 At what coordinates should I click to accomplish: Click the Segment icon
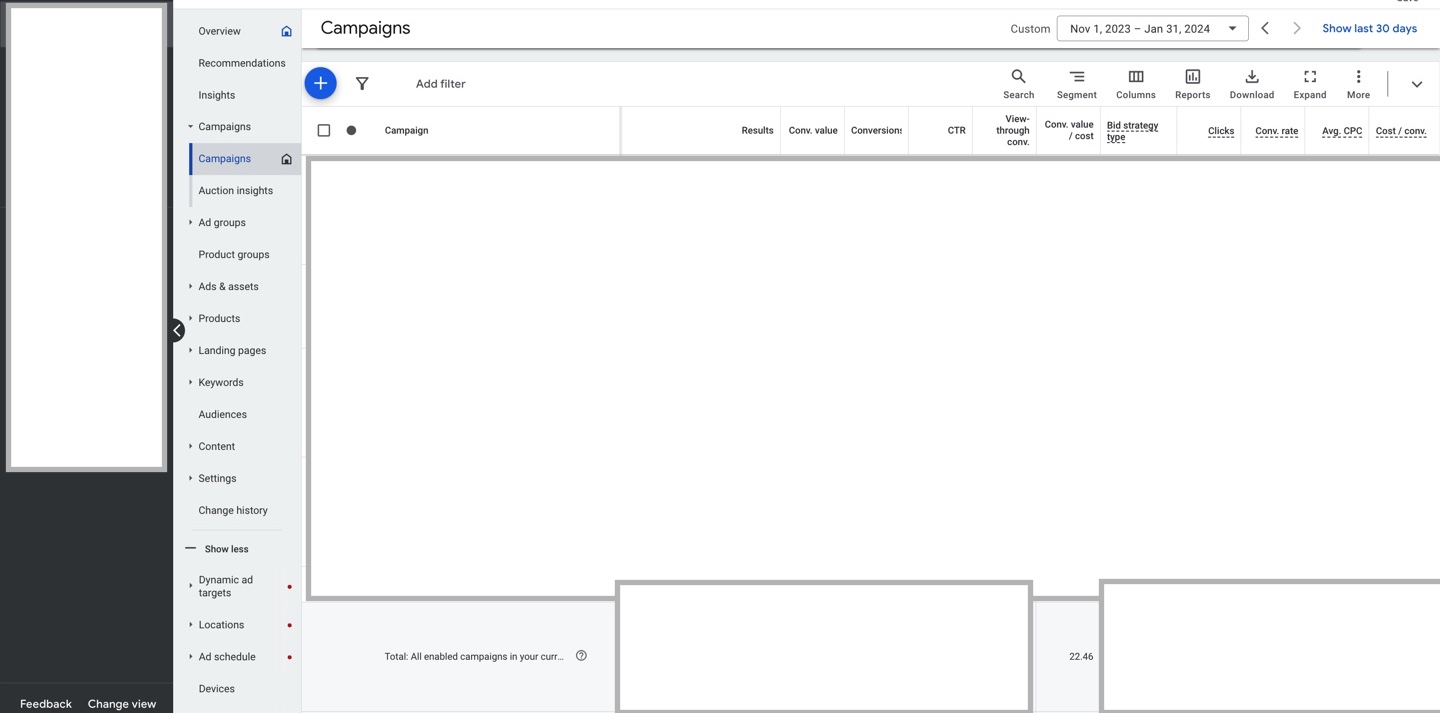click(x=1076, y=83)
